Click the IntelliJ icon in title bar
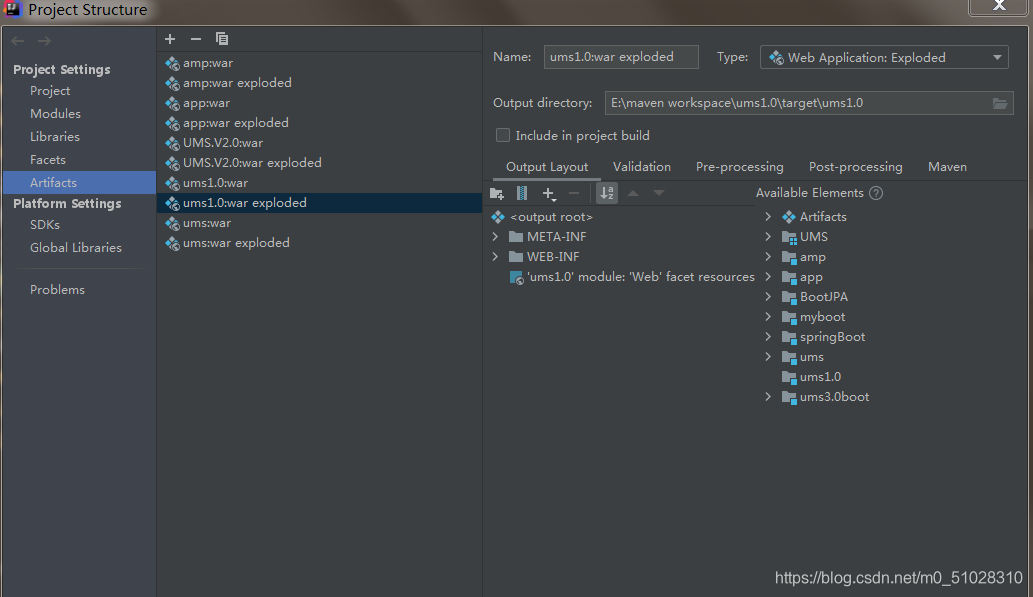 tap(12, 9)
